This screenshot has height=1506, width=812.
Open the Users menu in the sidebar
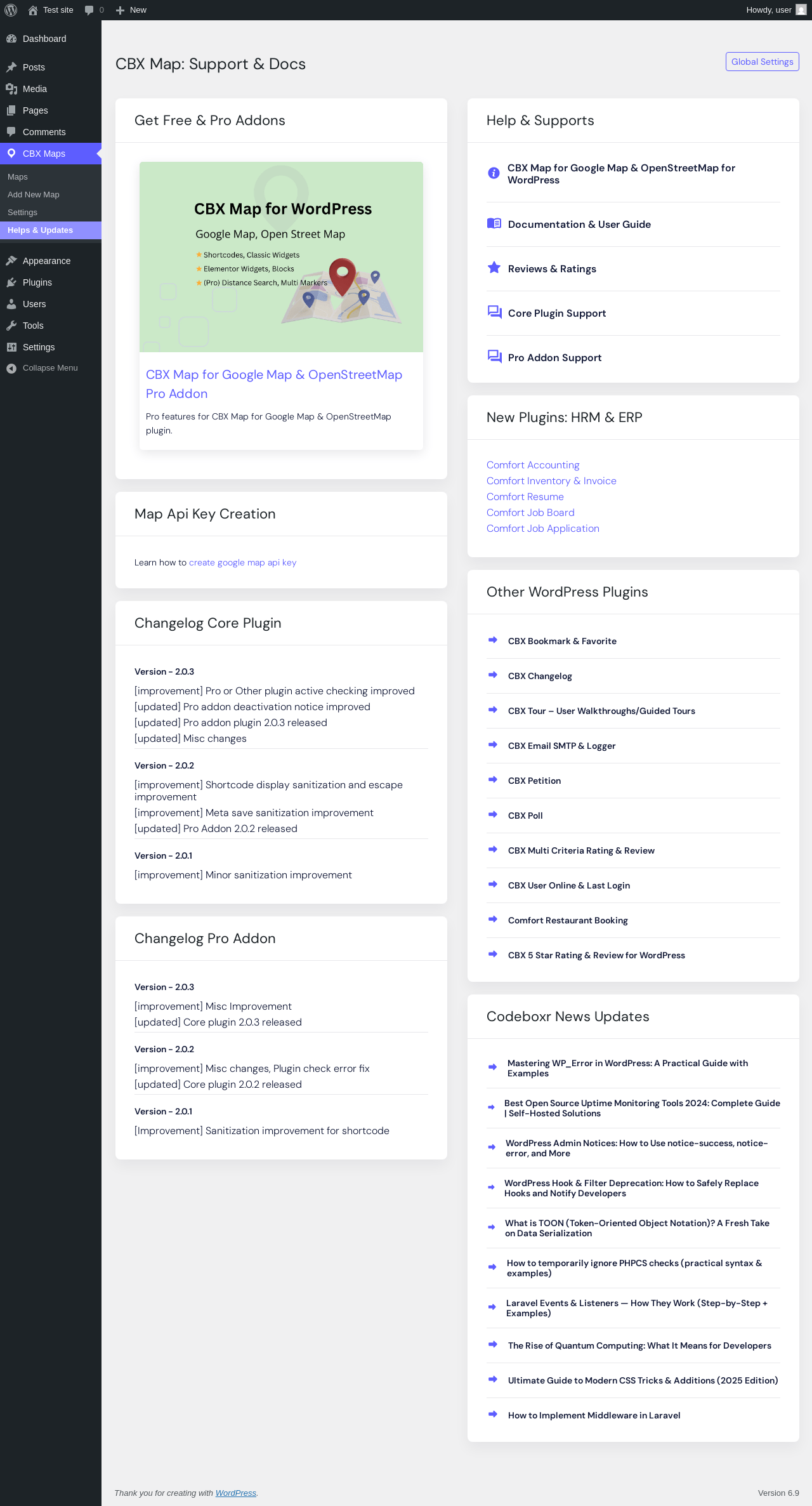coord(51,304)
